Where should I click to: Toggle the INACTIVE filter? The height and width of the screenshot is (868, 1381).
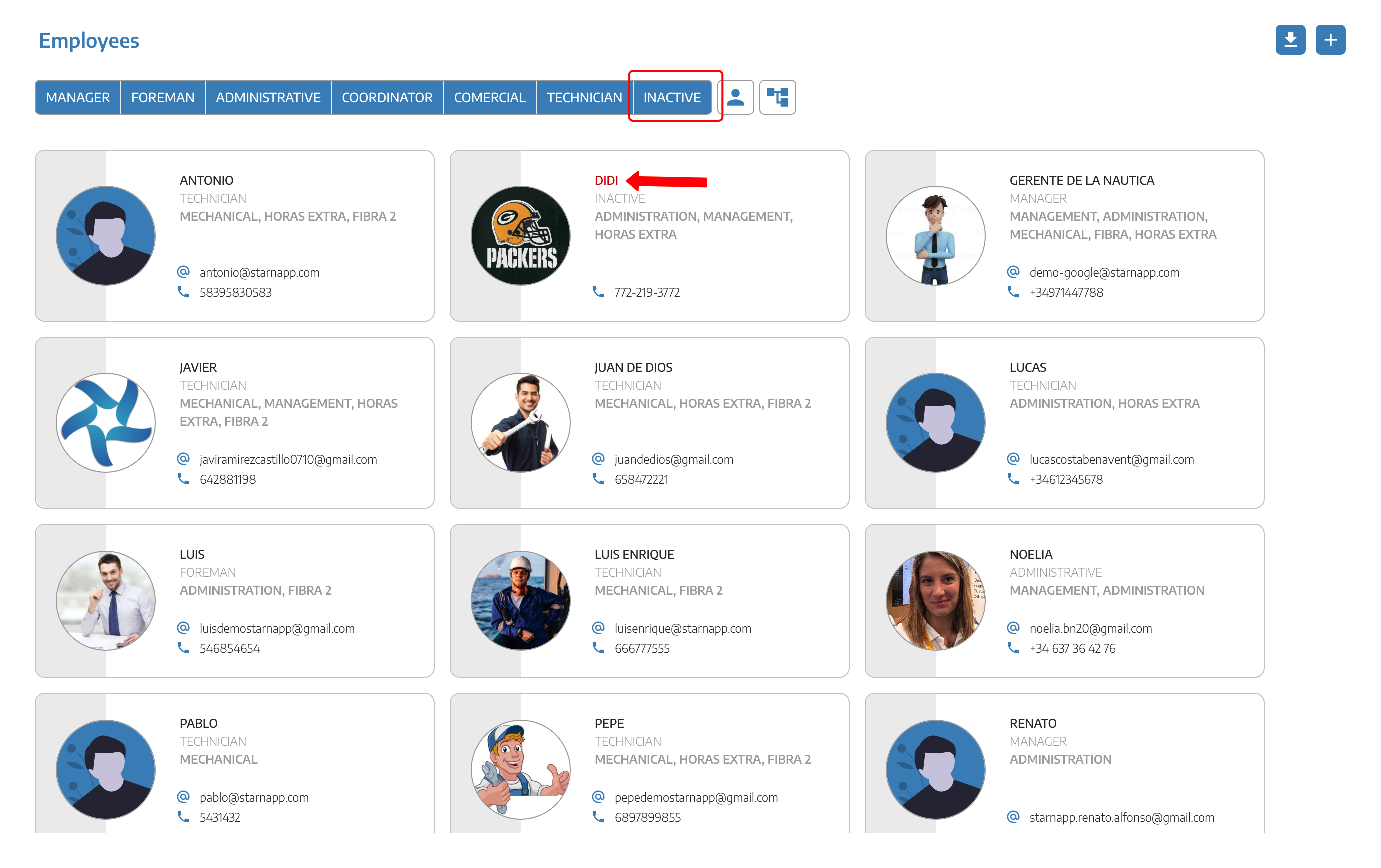point(672,97)
